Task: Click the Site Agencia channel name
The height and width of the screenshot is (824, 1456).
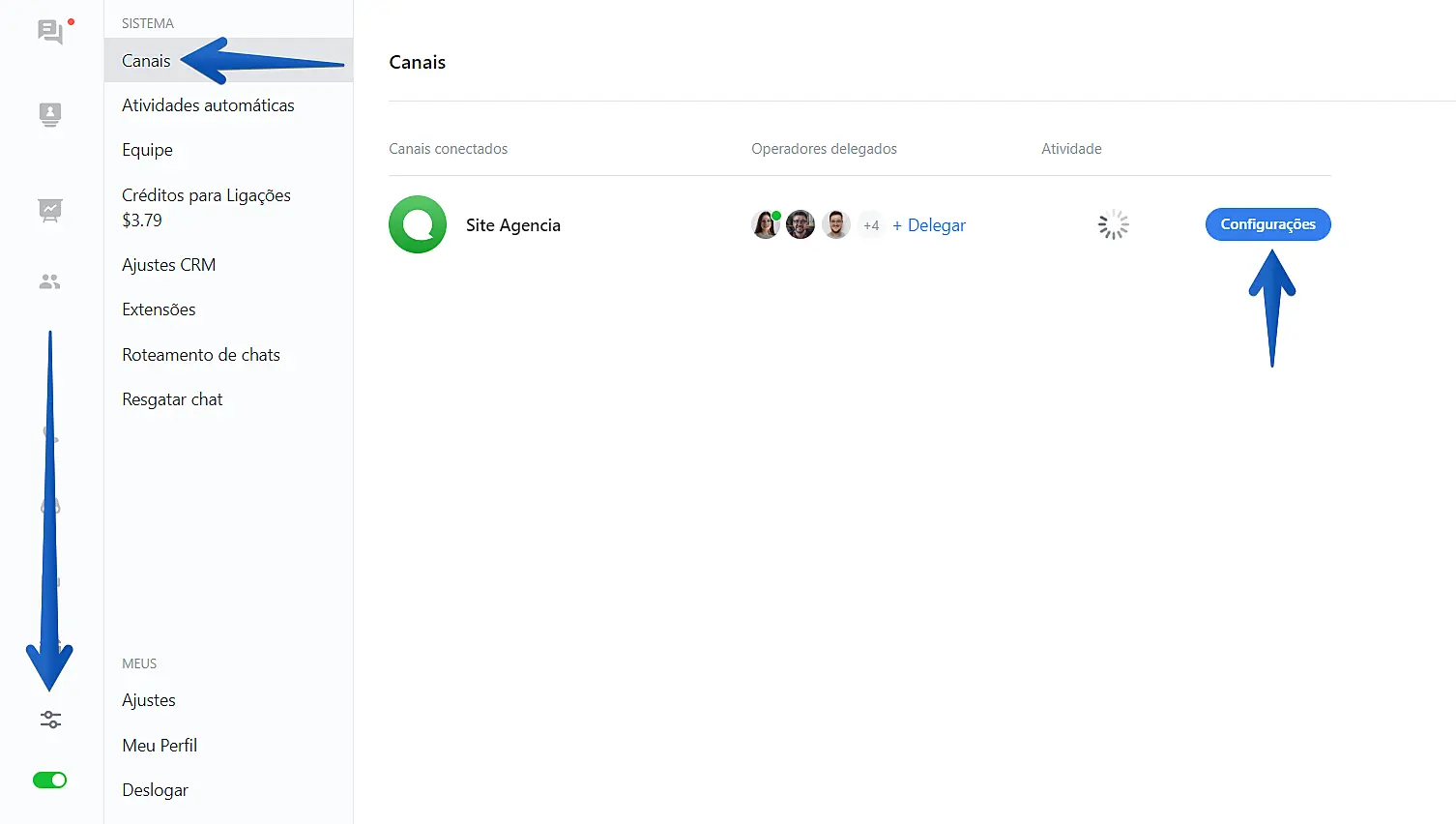Action: pos(513,225)
